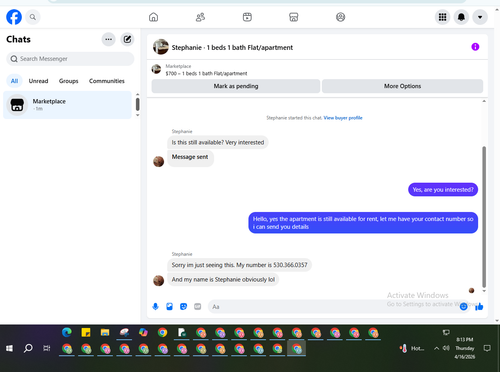The width and height of the screenshot is (500, 372).
Task: Open the Windows notification center
Action: (487, 348)
